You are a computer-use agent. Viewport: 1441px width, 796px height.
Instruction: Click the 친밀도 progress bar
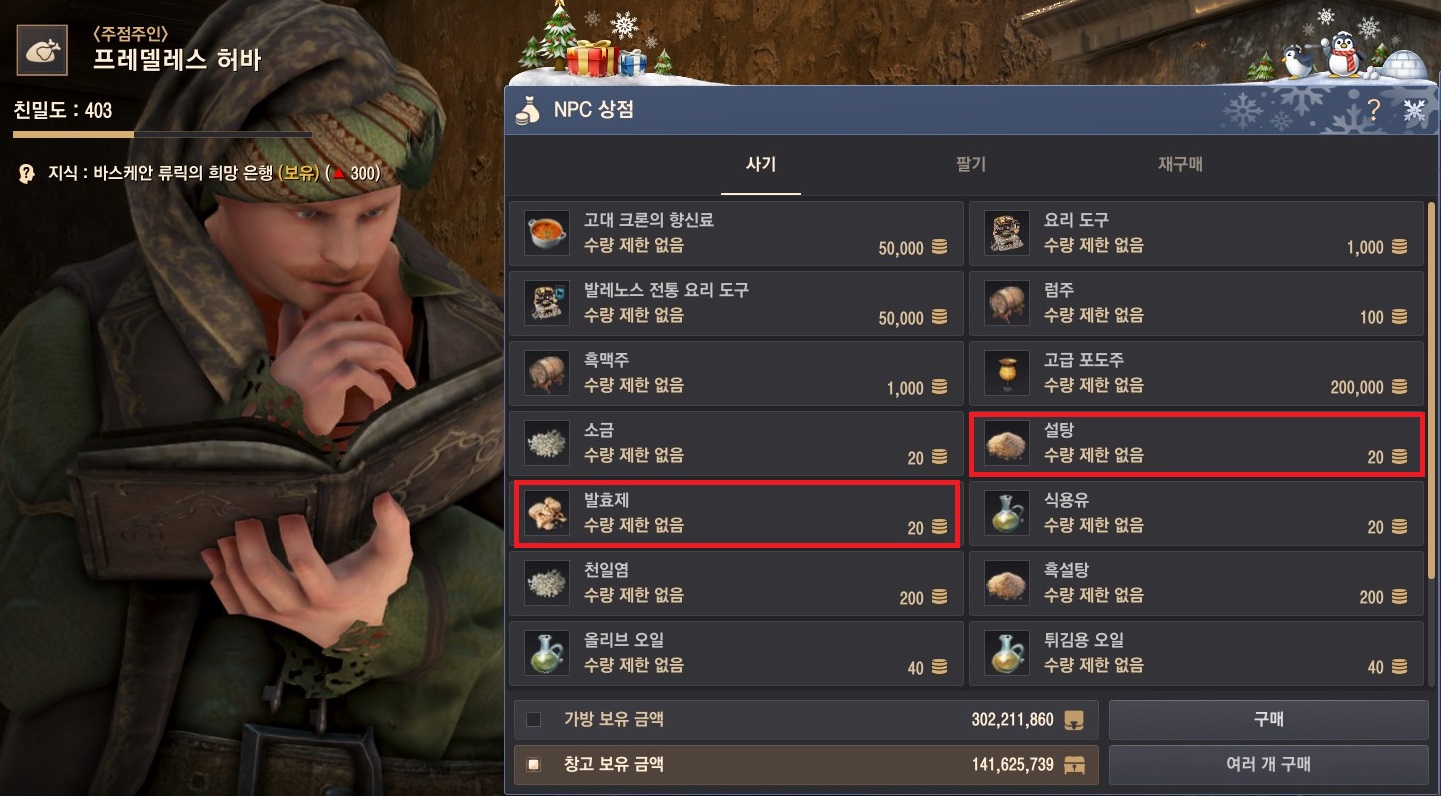click(162, 134)
